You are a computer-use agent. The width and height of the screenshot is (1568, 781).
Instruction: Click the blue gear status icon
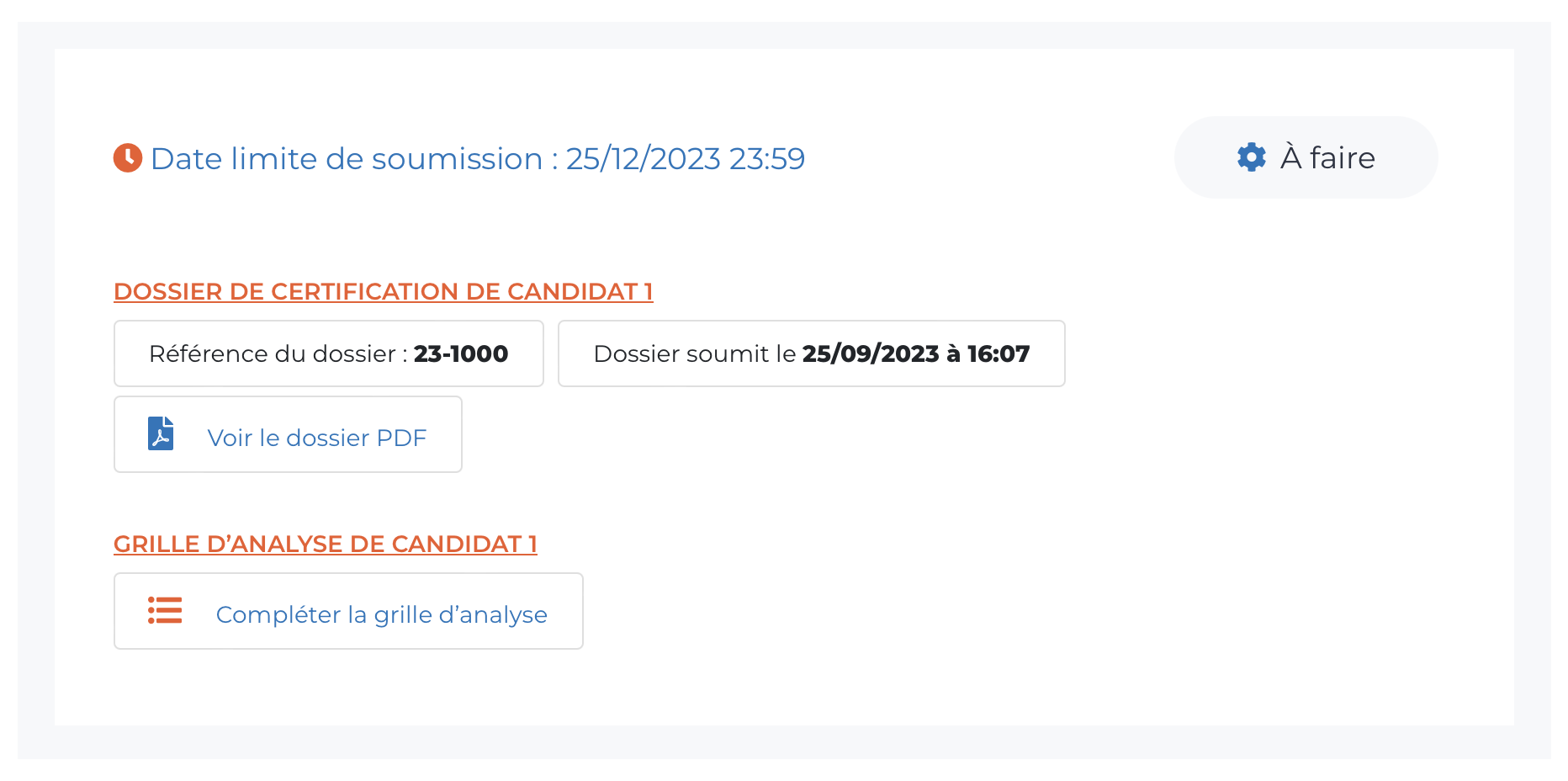pos(1251,157)
